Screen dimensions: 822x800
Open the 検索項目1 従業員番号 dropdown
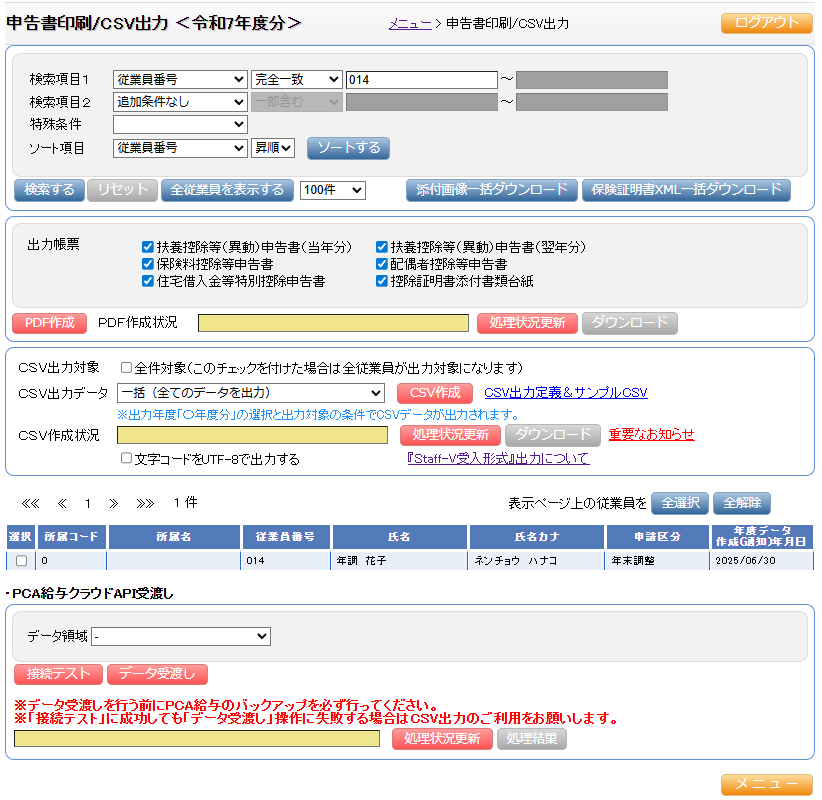(180, 80)
